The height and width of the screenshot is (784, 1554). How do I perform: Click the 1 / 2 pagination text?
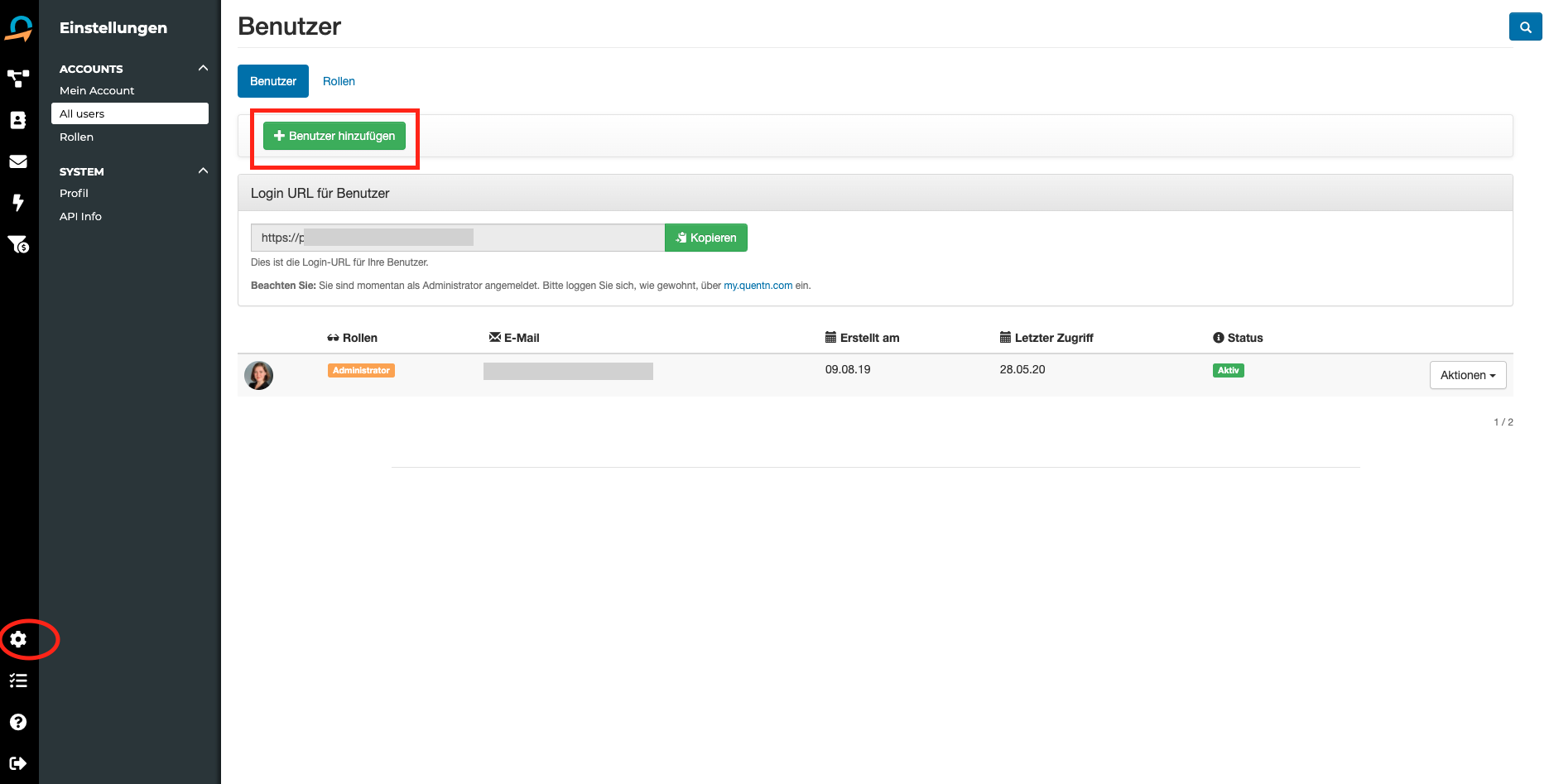(1503, 422)
